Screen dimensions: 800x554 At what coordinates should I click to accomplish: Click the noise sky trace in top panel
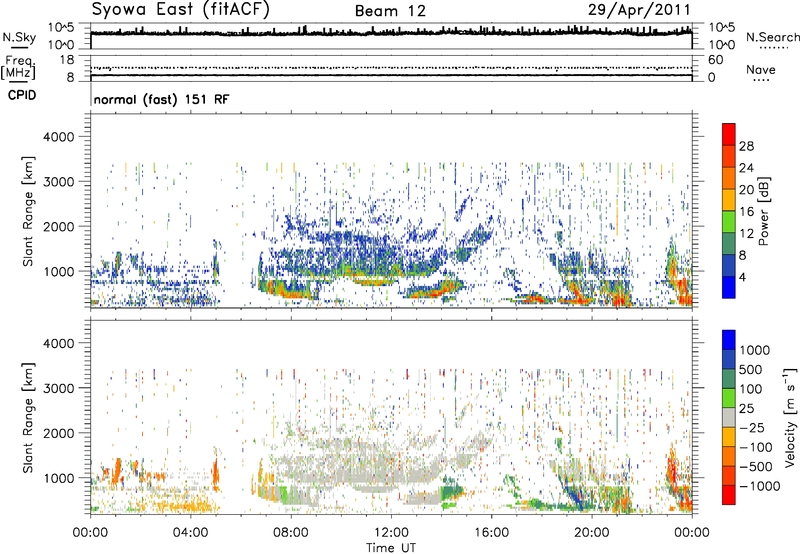[391, 33]
